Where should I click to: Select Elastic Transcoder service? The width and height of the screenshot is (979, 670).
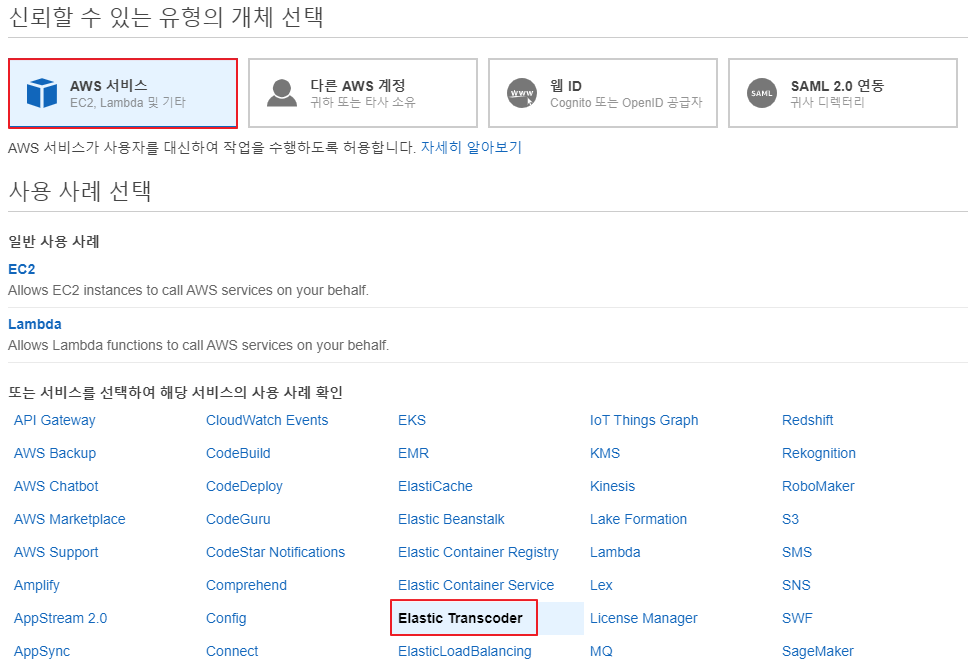(460, 618)
